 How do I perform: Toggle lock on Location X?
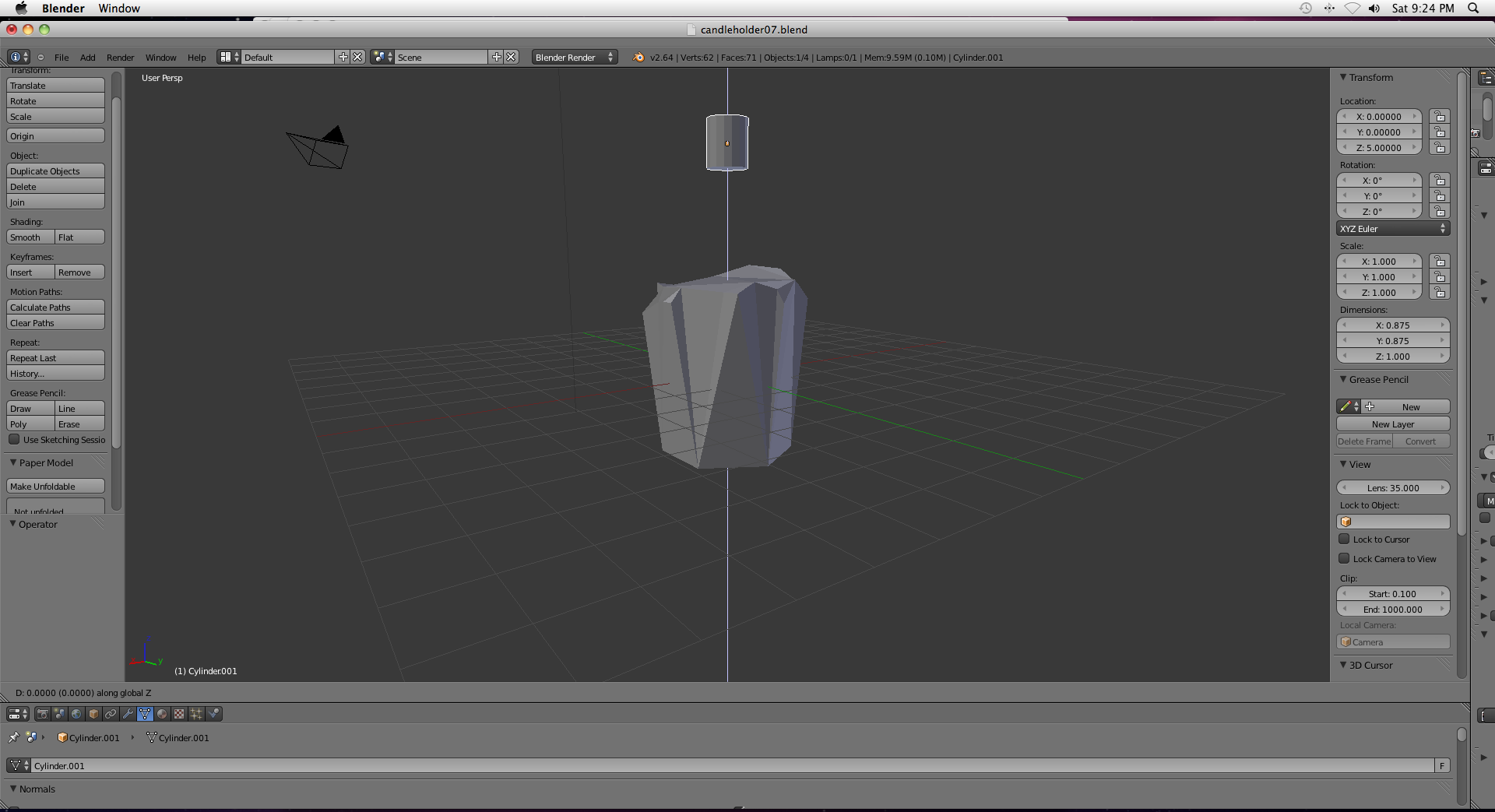(x=1440, y=117)
